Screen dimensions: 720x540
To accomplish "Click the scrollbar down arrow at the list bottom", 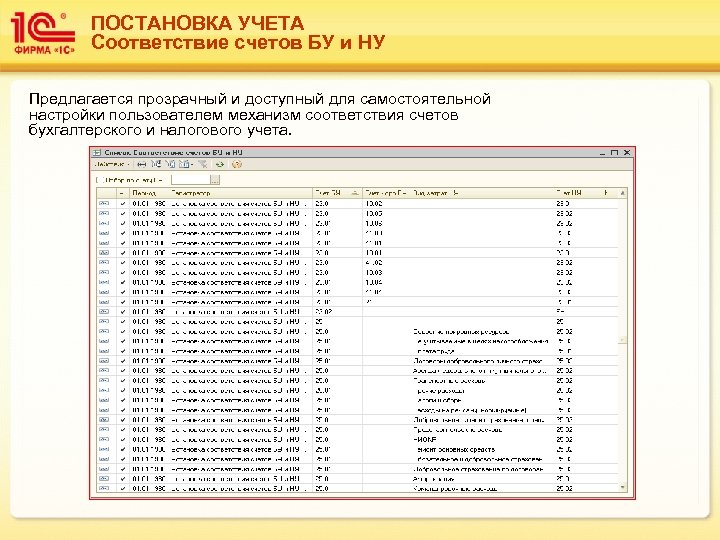I will pyautogui.click(x=623, y=487).
